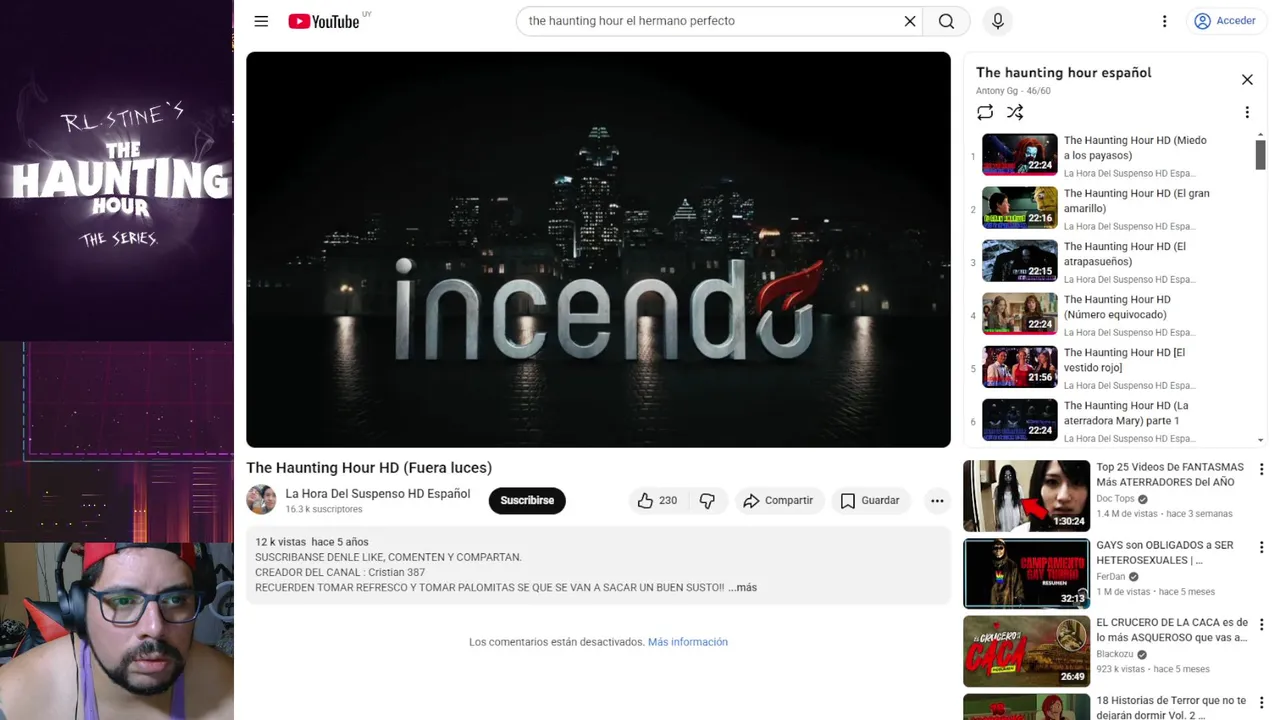Viewport: 1280px width, 720px height.
Task: Click the playlist scrollbar thumb
Action: pos(1260,155)
